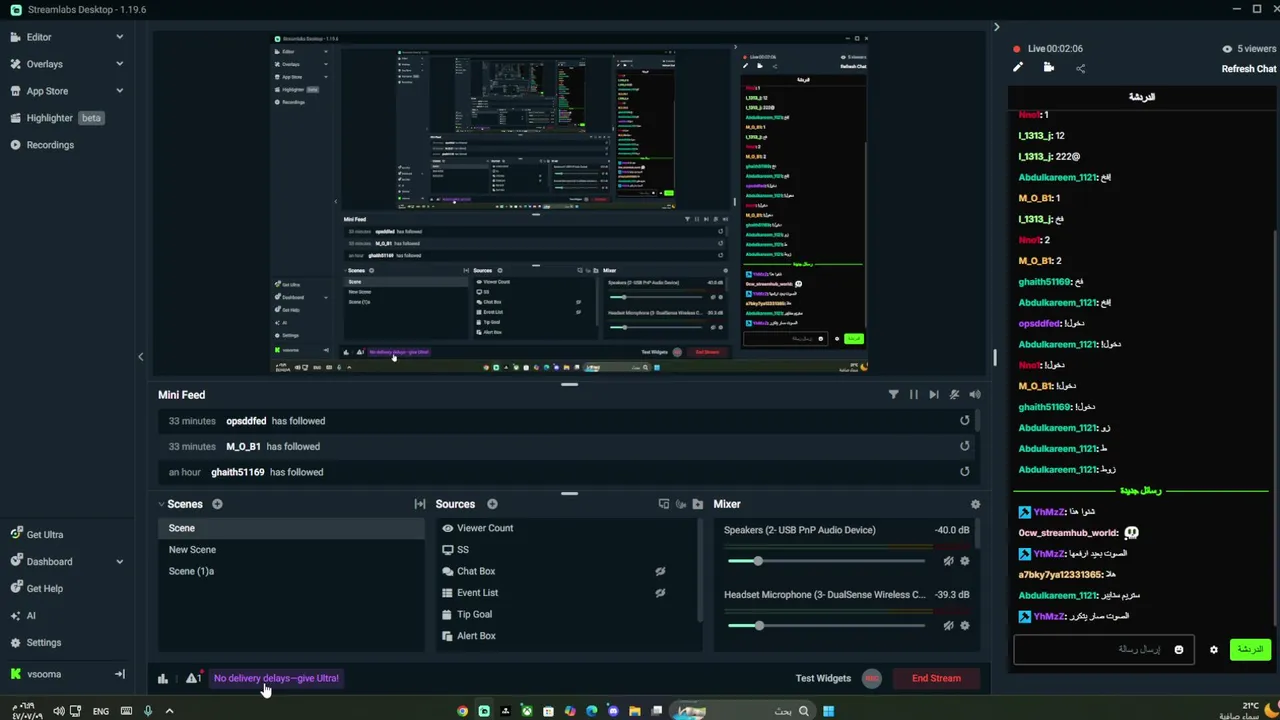The height and width of the screenshot is (720, 1280).
Task: Click Refresh Chat
Action: [1248, 69]
